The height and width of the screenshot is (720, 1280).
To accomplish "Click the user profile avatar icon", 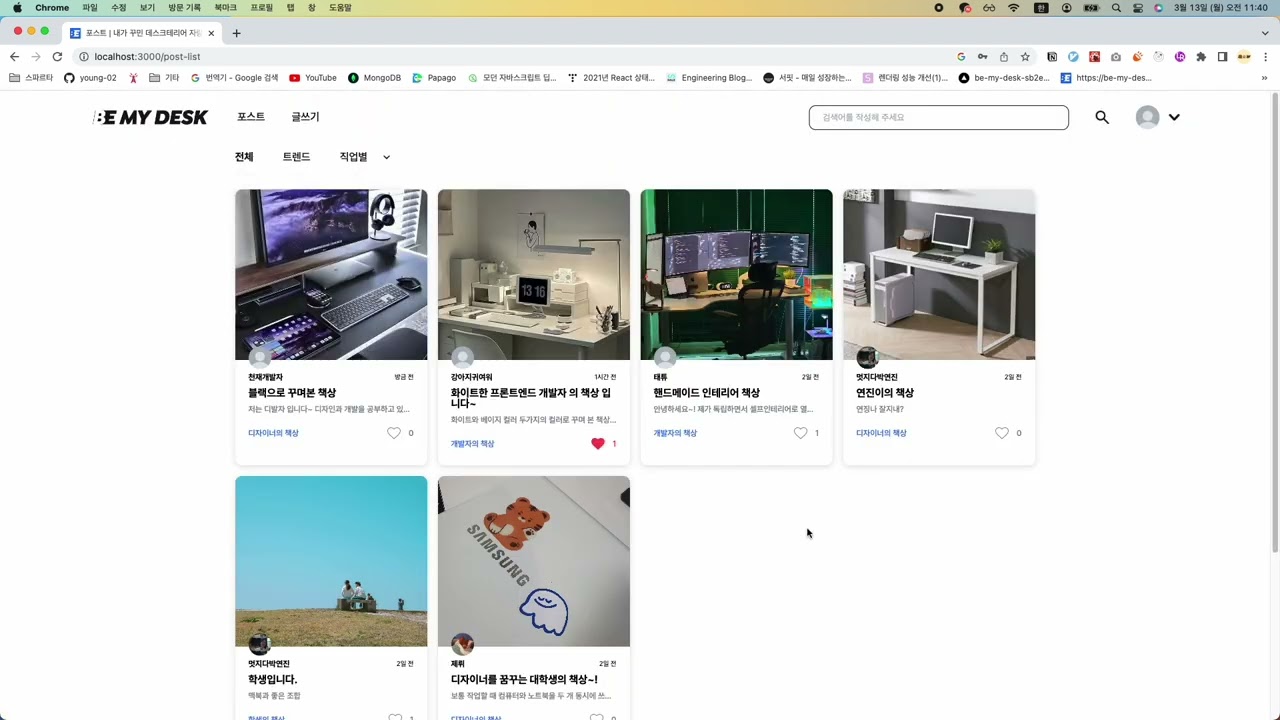I will tap(1147, 117).
